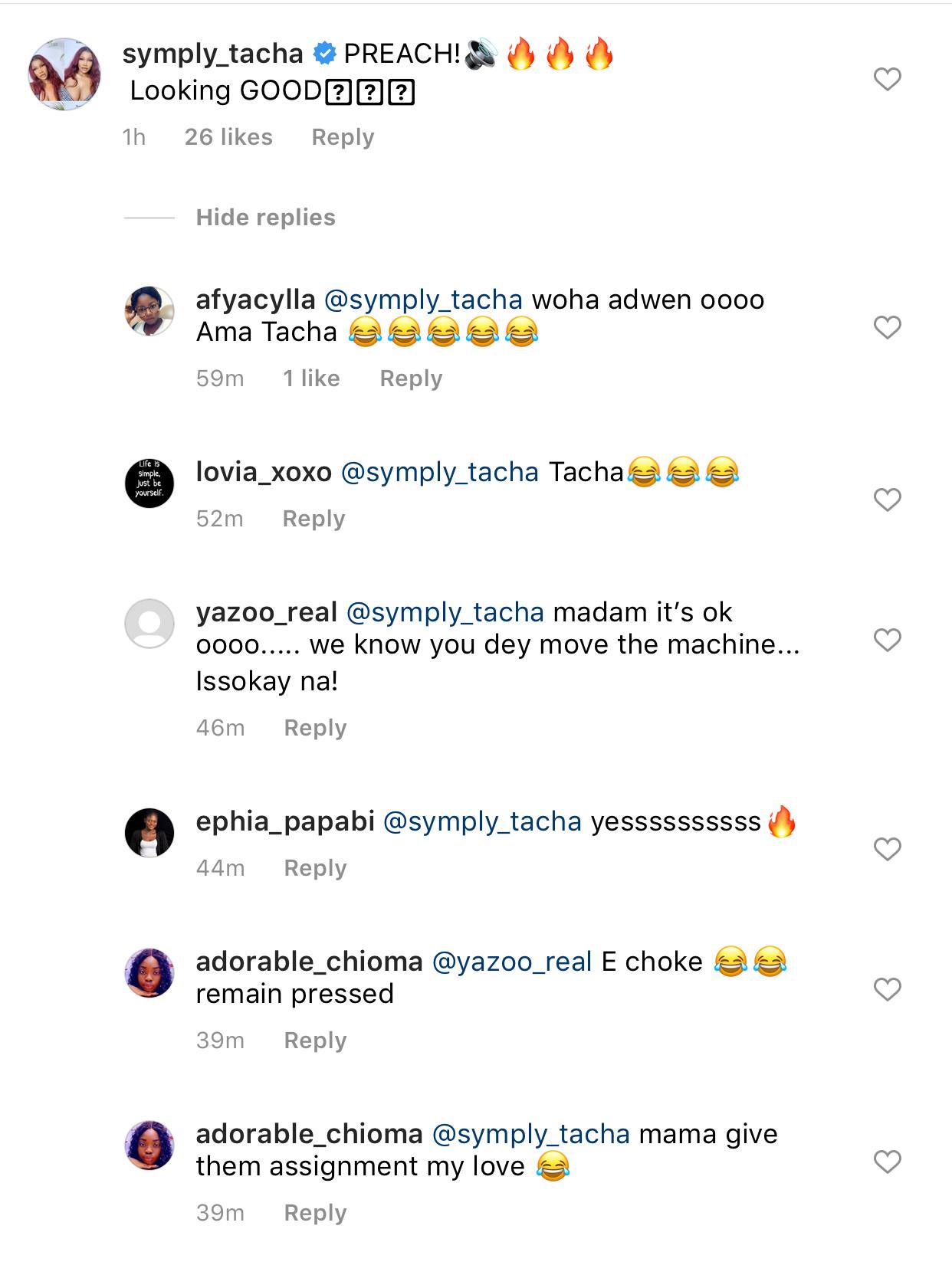This screenshot has width=952, height=1288.
Task: Heart adorable_chioma's 'E choke' reply
Action: point(887,989)
